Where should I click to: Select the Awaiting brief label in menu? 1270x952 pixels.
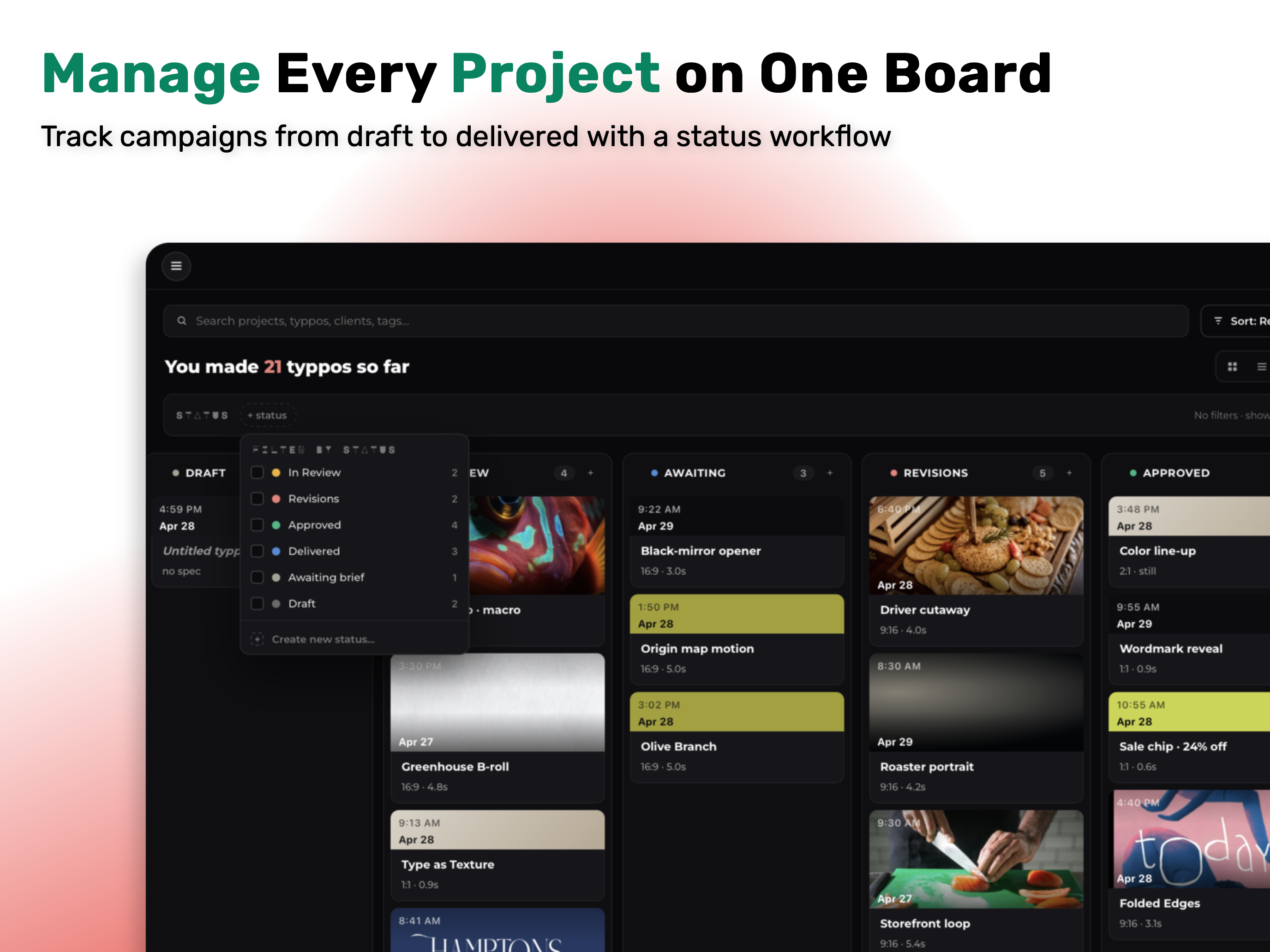coord(326,577)
